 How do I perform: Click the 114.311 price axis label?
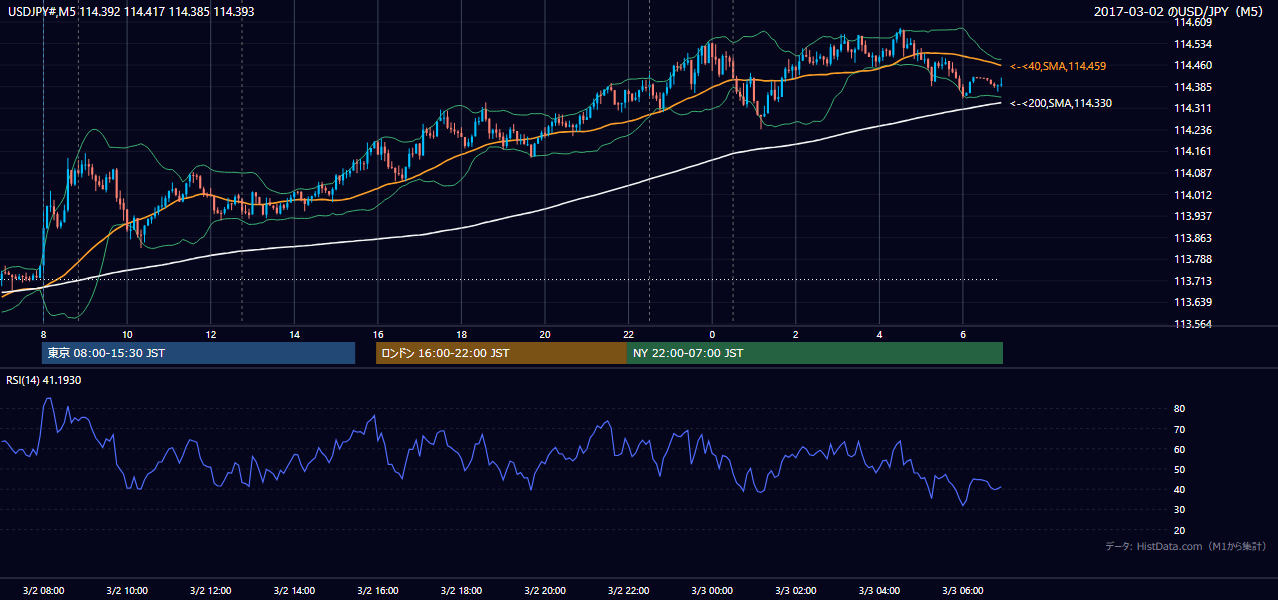(1194, 108)
